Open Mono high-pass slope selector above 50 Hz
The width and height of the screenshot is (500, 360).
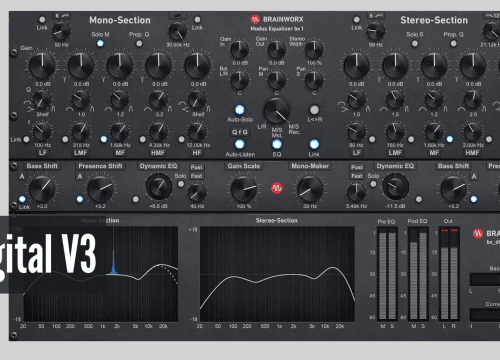pos(62,16)
